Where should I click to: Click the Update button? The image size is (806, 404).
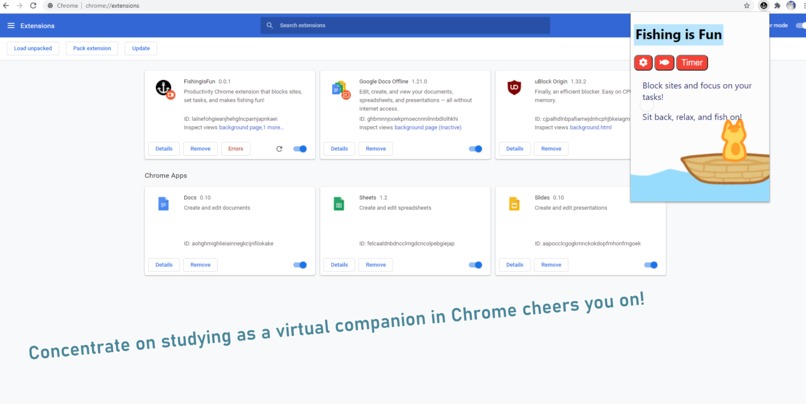point(141,48)
